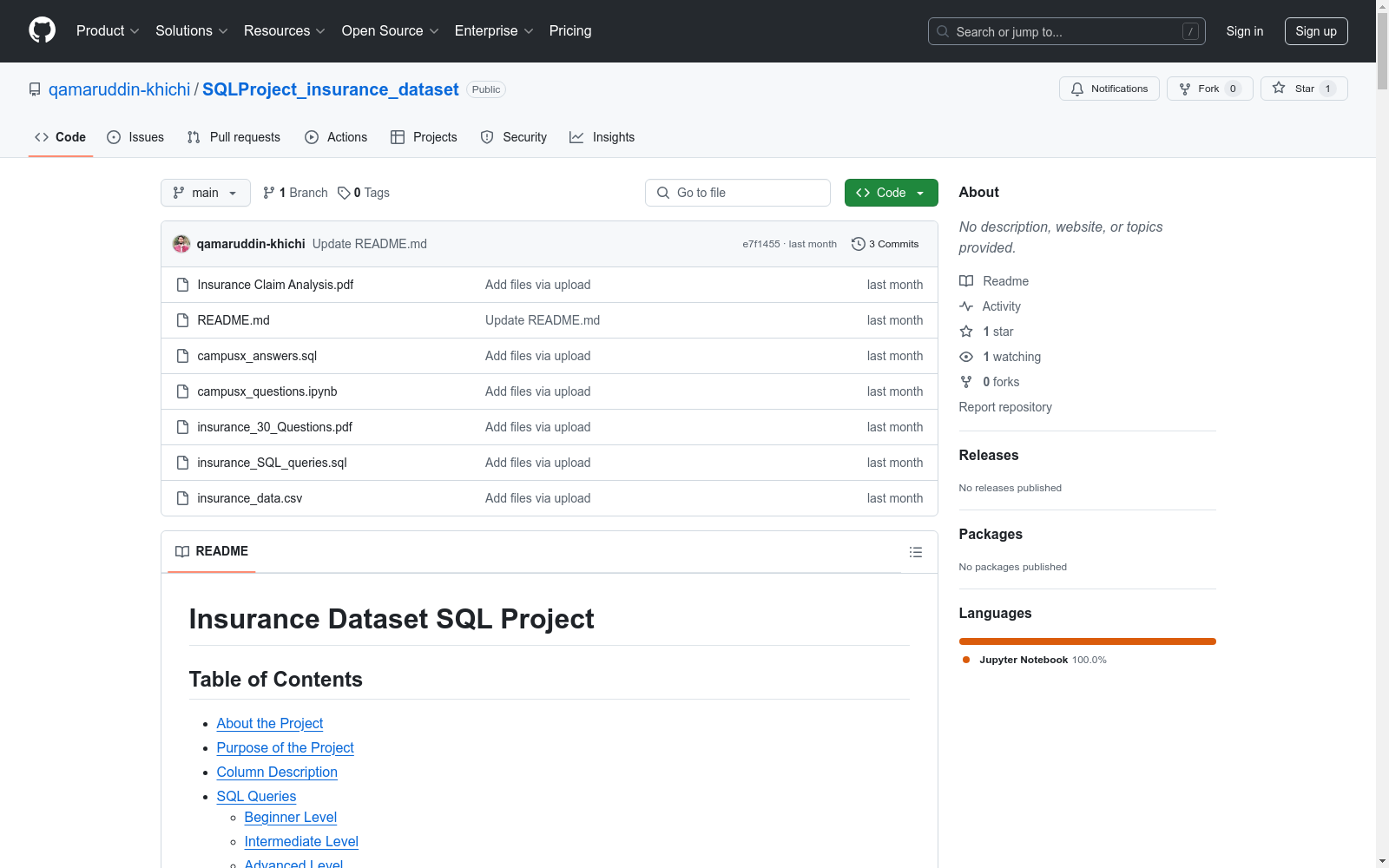This screenshot has height=868, width=1389.
Task: Expand the Open Source menu
Action: (x=391, y=30)
